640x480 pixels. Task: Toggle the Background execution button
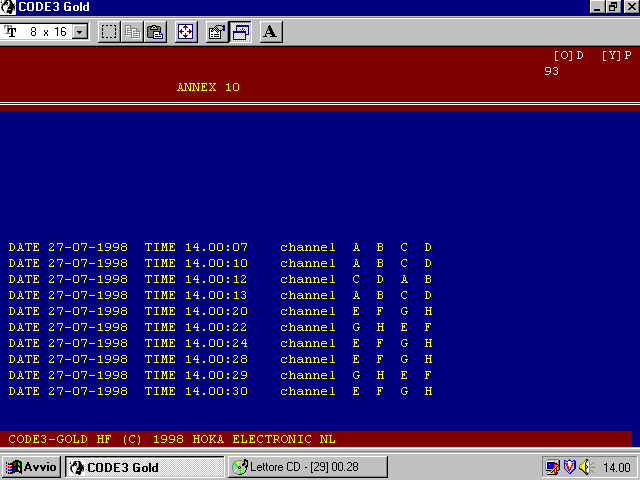pyautogui.click(x=240, y=32)
